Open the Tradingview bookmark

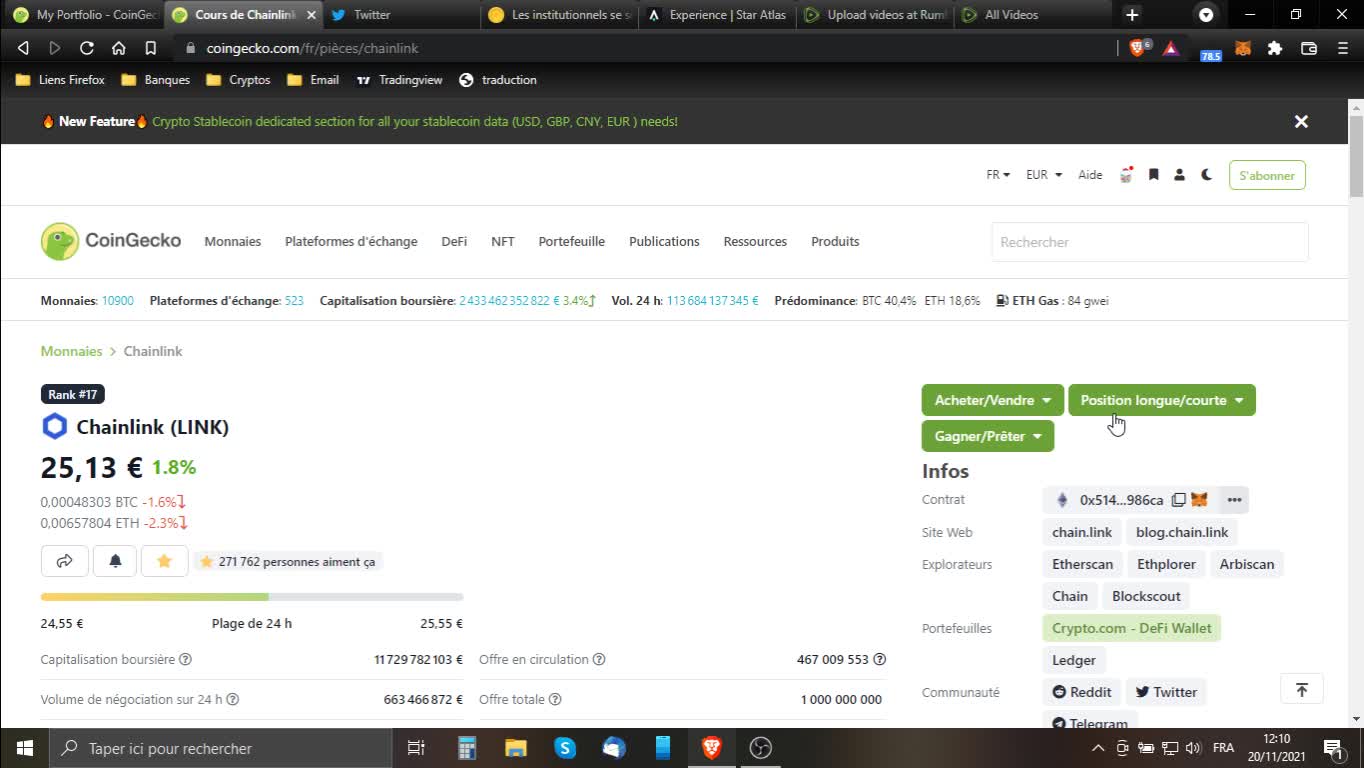click(399, 80)
